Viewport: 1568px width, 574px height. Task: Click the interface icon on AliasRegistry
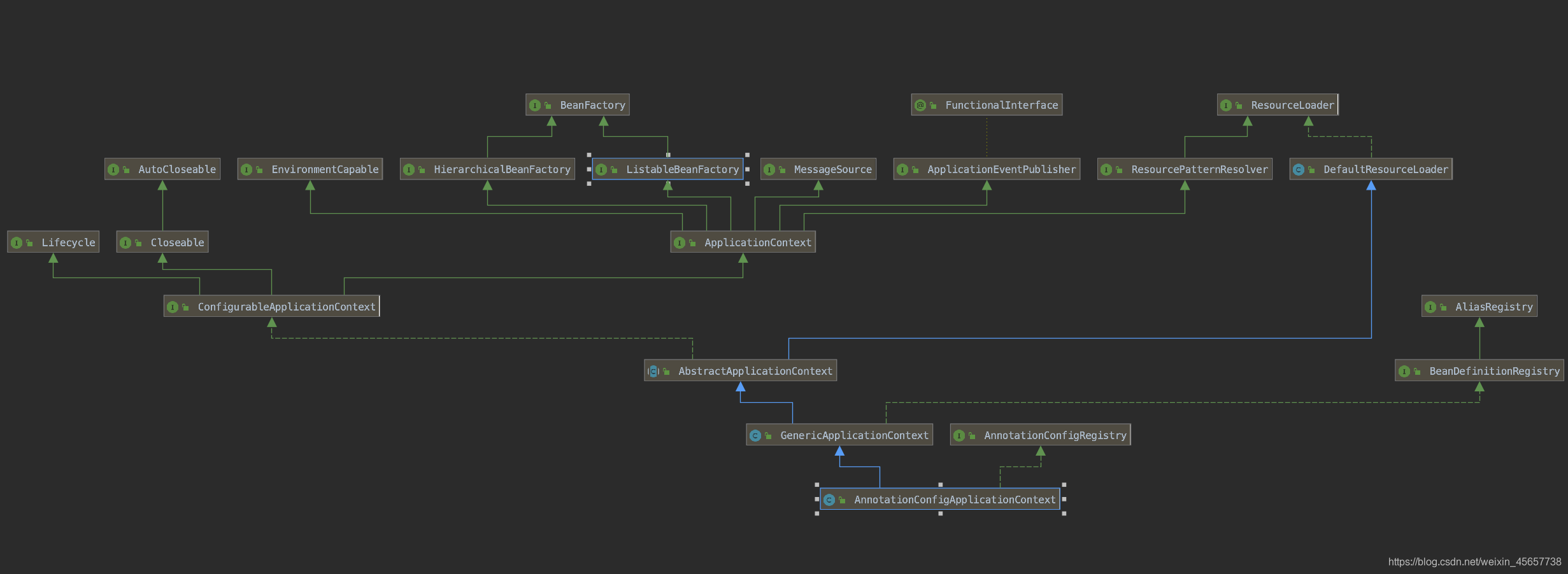[x=1430, y=307]
